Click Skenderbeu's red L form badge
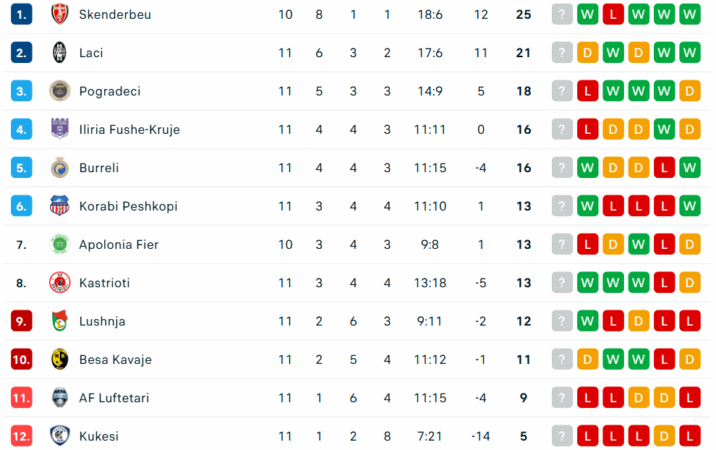This screenshot has height=450, width=716. coord(612,14)
